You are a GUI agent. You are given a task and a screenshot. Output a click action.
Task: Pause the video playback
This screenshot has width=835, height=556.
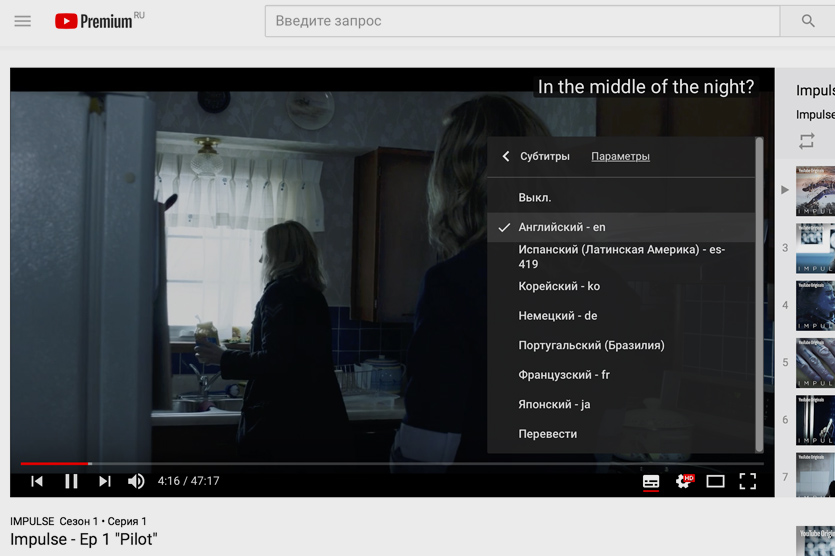point(71,481)
